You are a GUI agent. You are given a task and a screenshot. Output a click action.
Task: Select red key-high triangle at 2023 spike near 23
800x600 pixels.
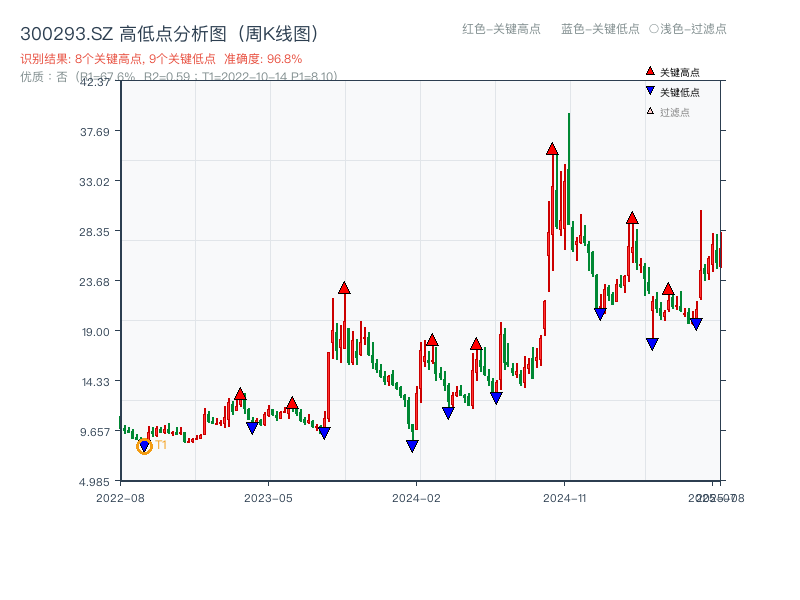pyautogui.click(x=344, y=288)
